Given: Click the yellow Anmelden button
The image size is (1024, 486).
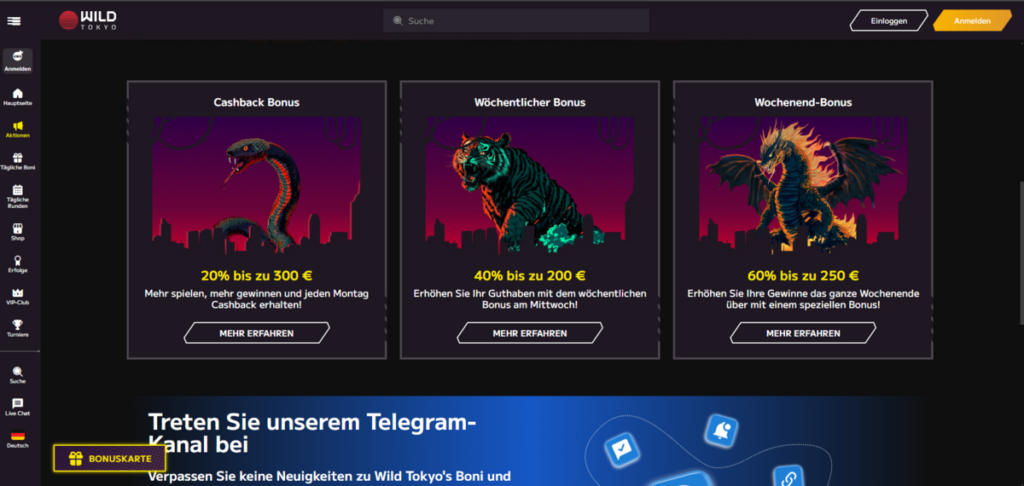Looking at the screenshot, I should pyautogui.click(x=972, y=21).
